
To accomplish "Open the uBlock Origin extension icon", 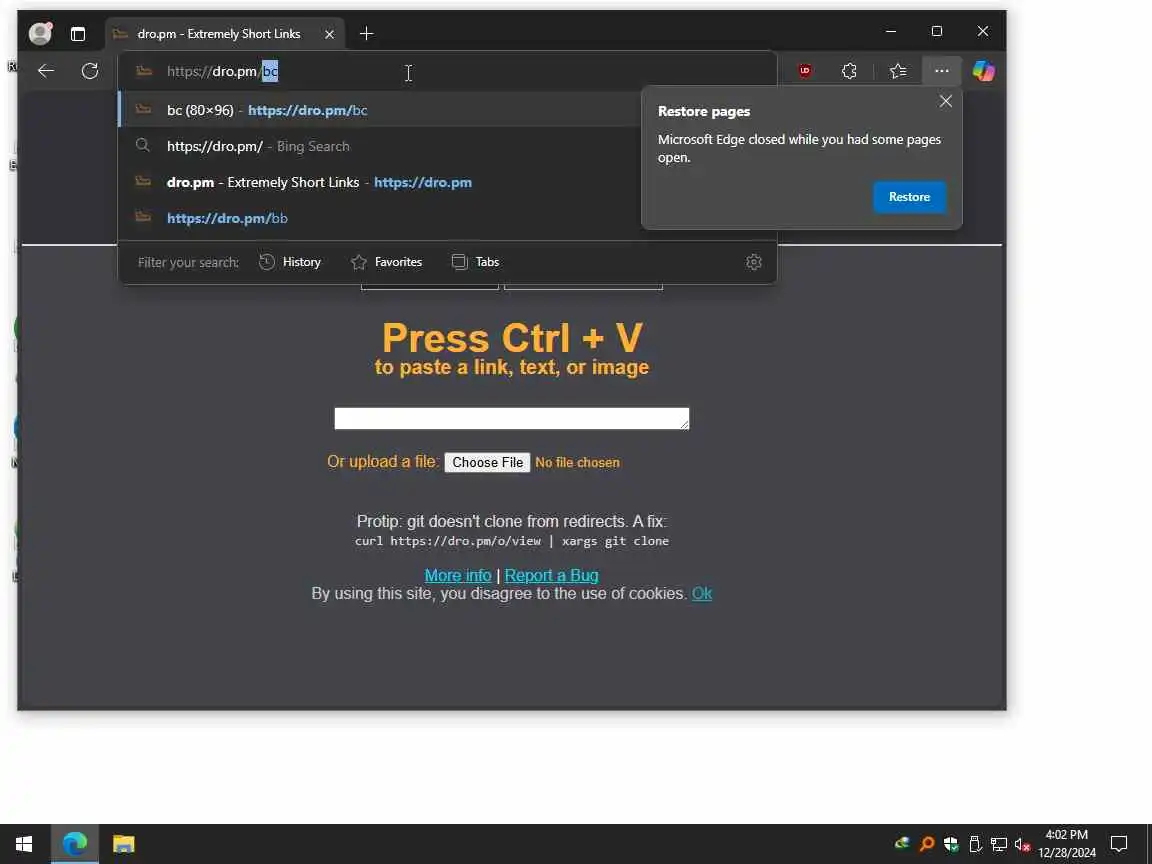I will click(x=805, y=71).
